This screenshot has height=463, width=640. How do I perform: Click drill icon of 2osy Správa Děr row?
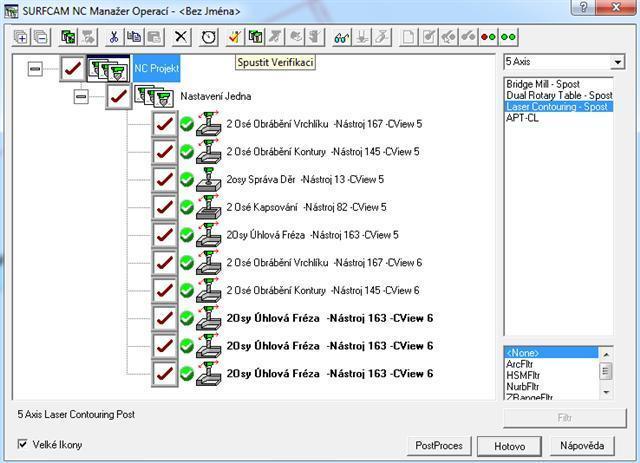(209, 179)
